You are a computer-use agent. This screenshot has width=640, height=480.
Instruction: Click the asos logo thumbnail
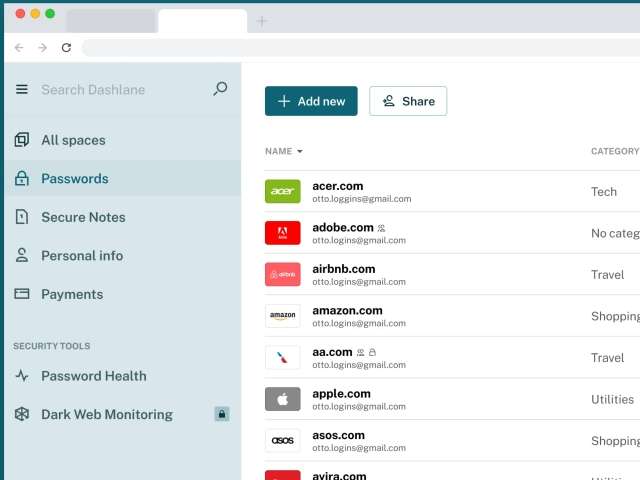pyautogui.click(x=282, y=440)
